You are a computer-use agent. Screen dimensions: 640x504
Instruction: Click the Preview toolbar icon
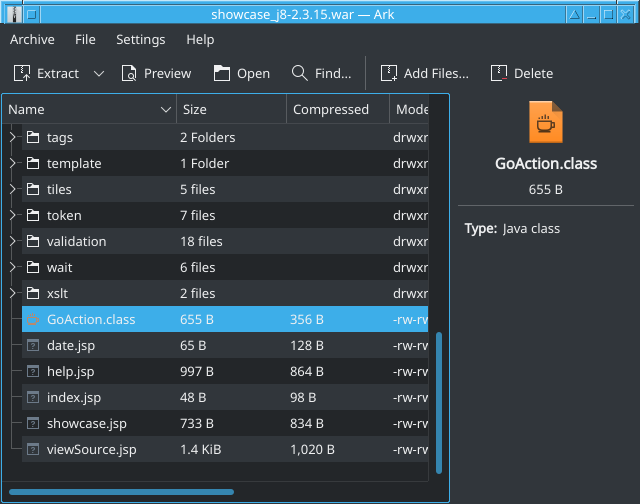click(x=129, y=73)
